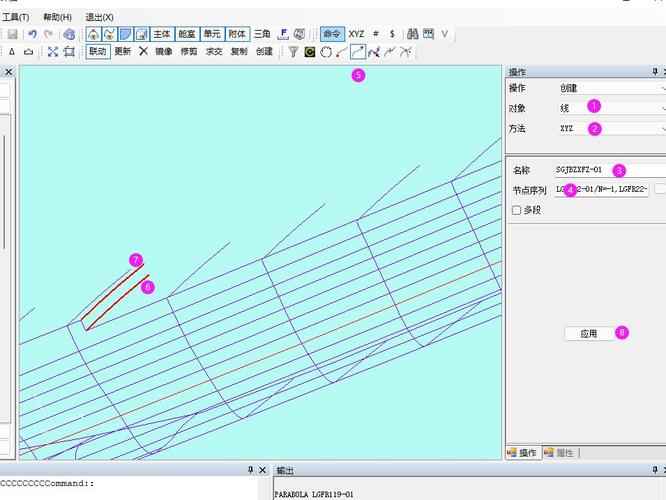The height and width of the screenshot is (500, 666).
Task: Click the 应用 apply button
Action: pyautogui.click(x=589, y=333)
